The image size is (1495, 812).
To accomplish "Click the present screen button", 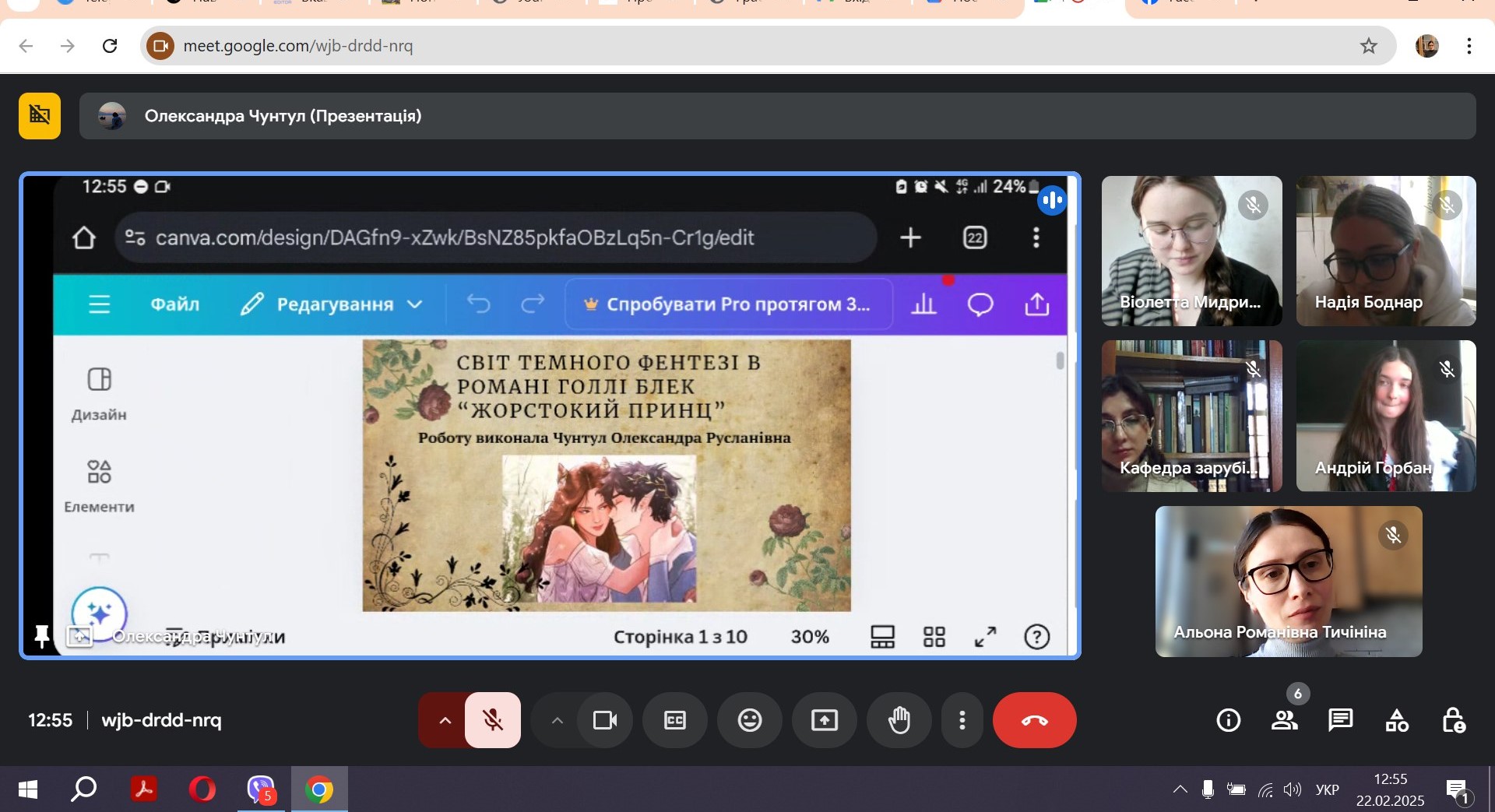I will [x=825, y=720].
